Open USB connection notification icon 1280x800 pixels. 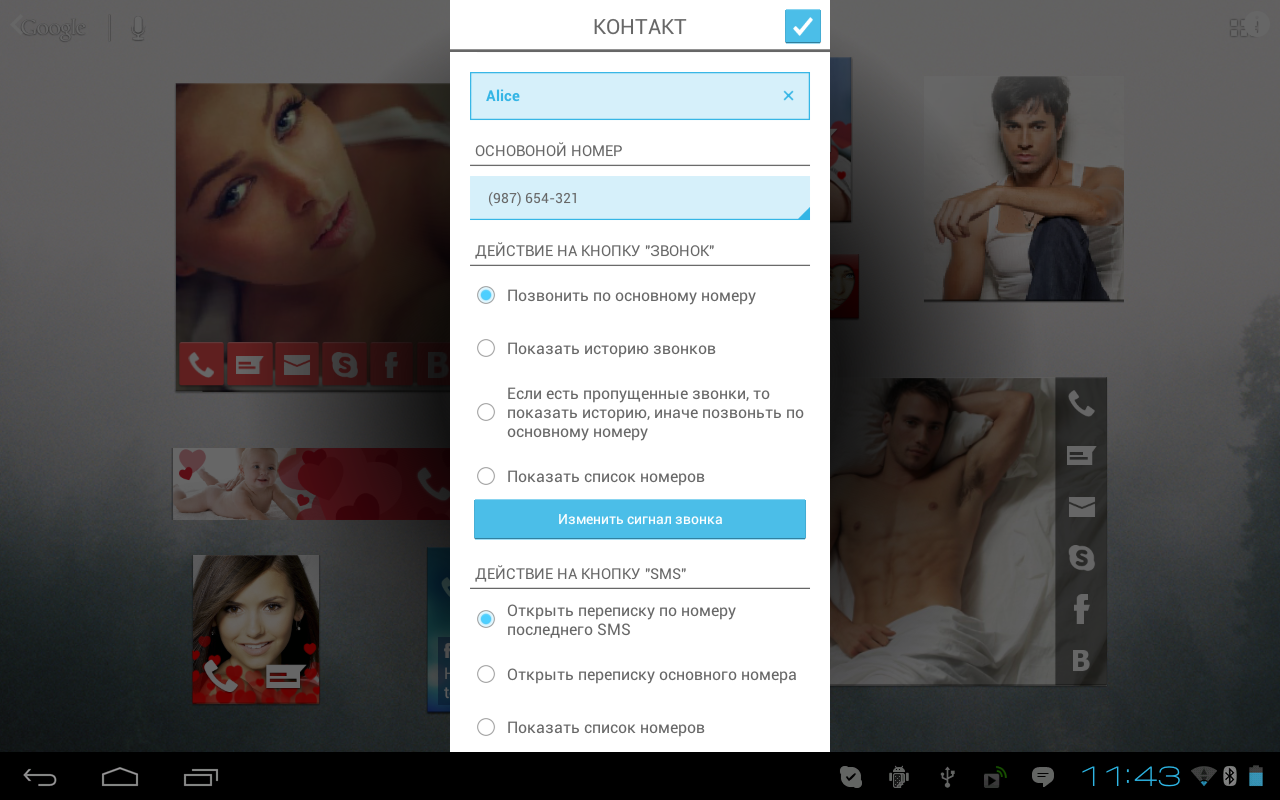click(x=947, y=777)
